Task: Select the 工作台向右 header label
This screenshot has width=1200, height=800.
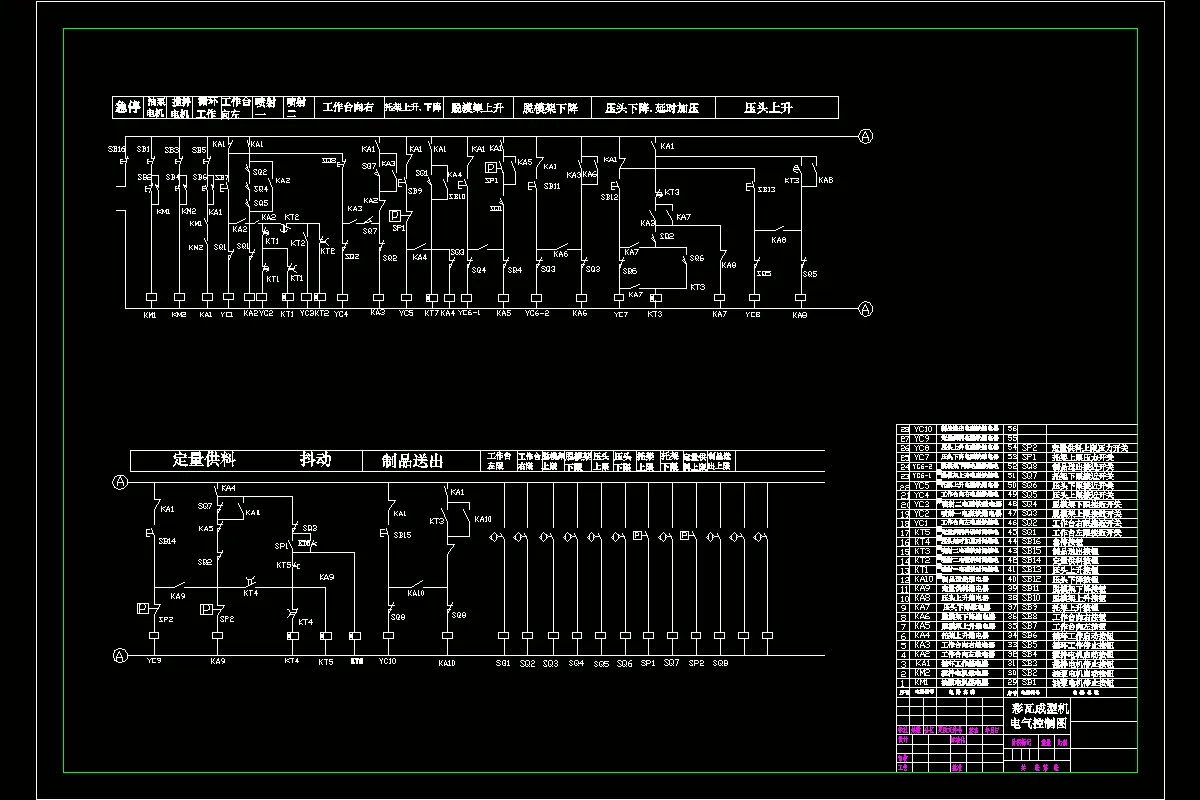Action: tap(348, 107)
